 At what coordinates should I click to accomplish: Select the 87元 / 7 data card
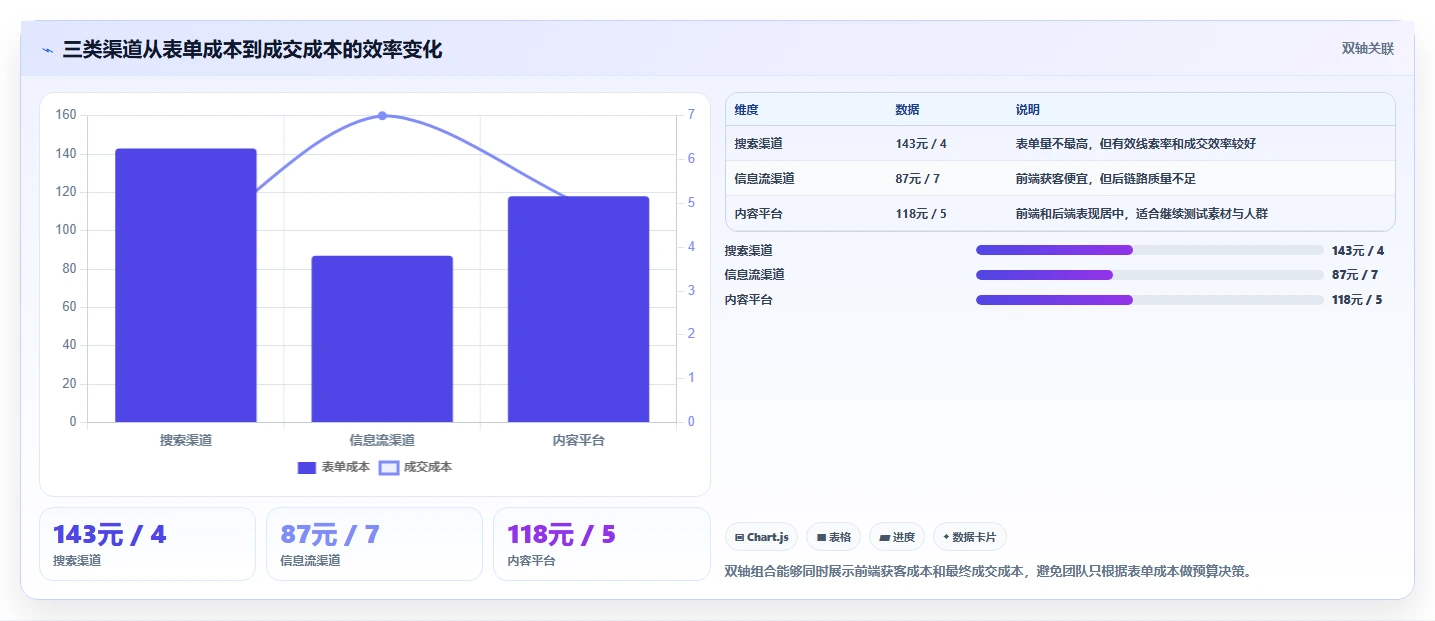[x=374, y=544]
